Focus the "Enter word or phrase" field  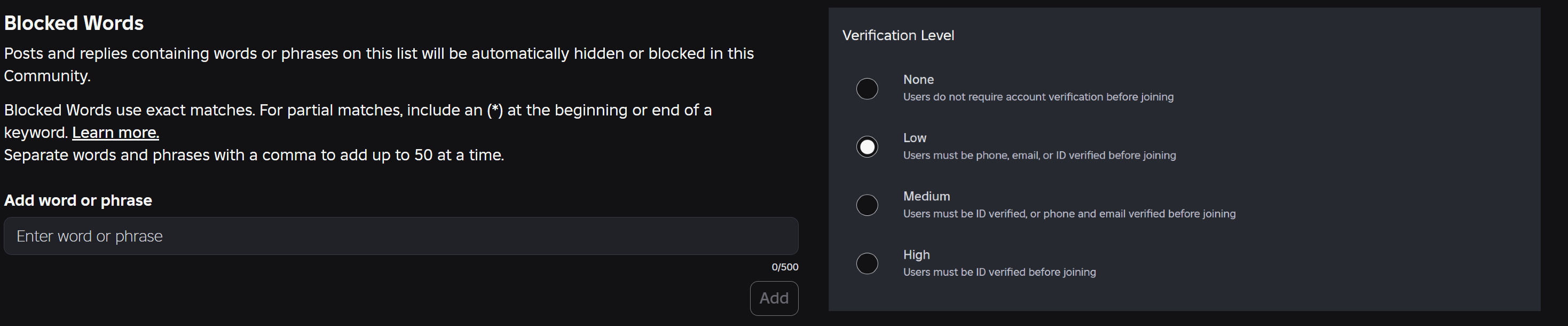(400, 236)
